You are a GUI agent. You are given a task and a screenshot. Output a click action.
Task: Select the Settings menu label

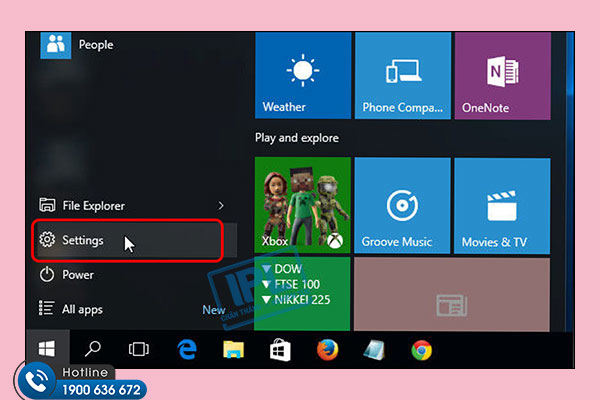pos(83,240)
